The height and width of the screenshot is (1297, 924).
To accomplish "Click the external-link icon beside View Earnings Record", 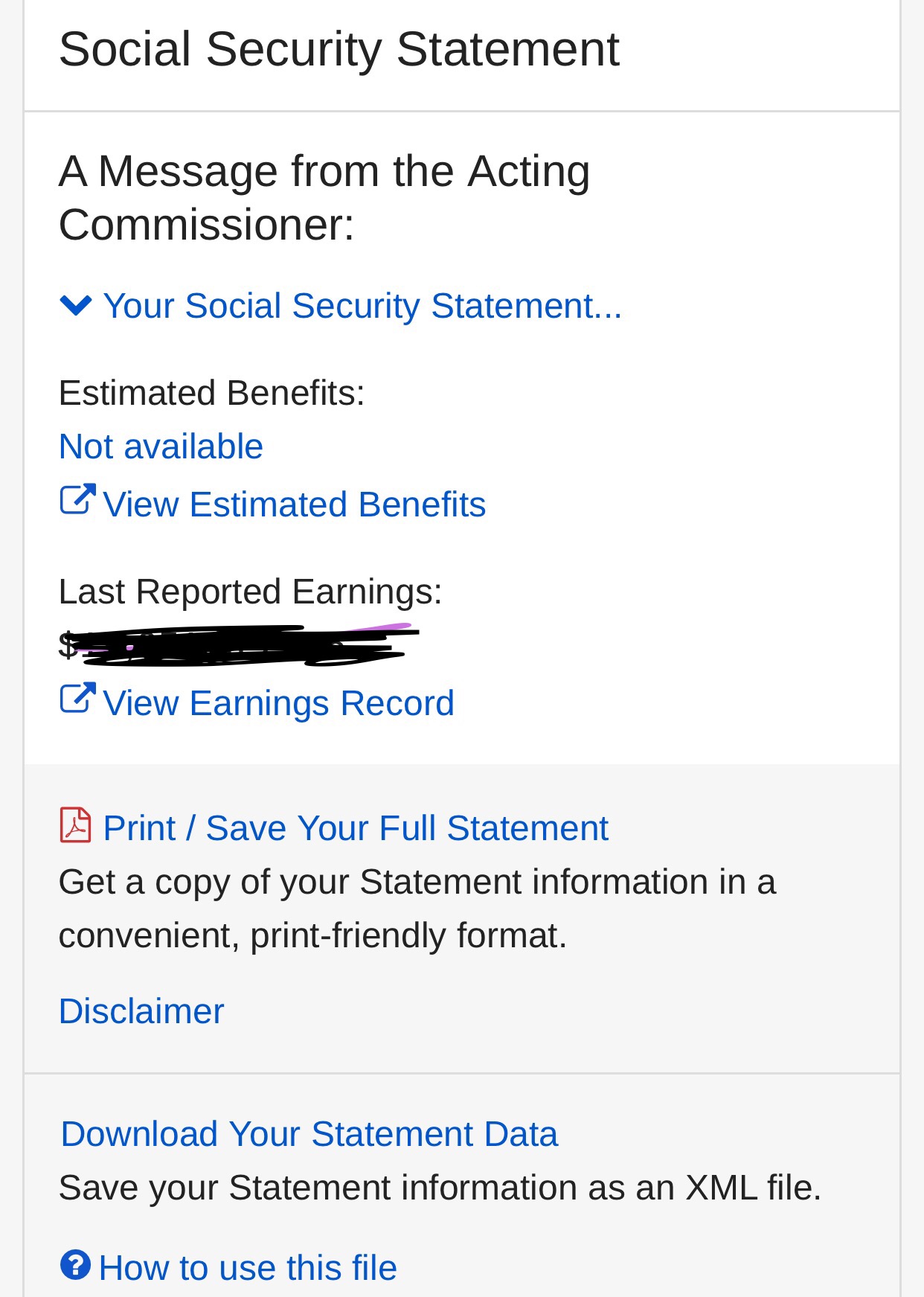I will pos(77,699).
